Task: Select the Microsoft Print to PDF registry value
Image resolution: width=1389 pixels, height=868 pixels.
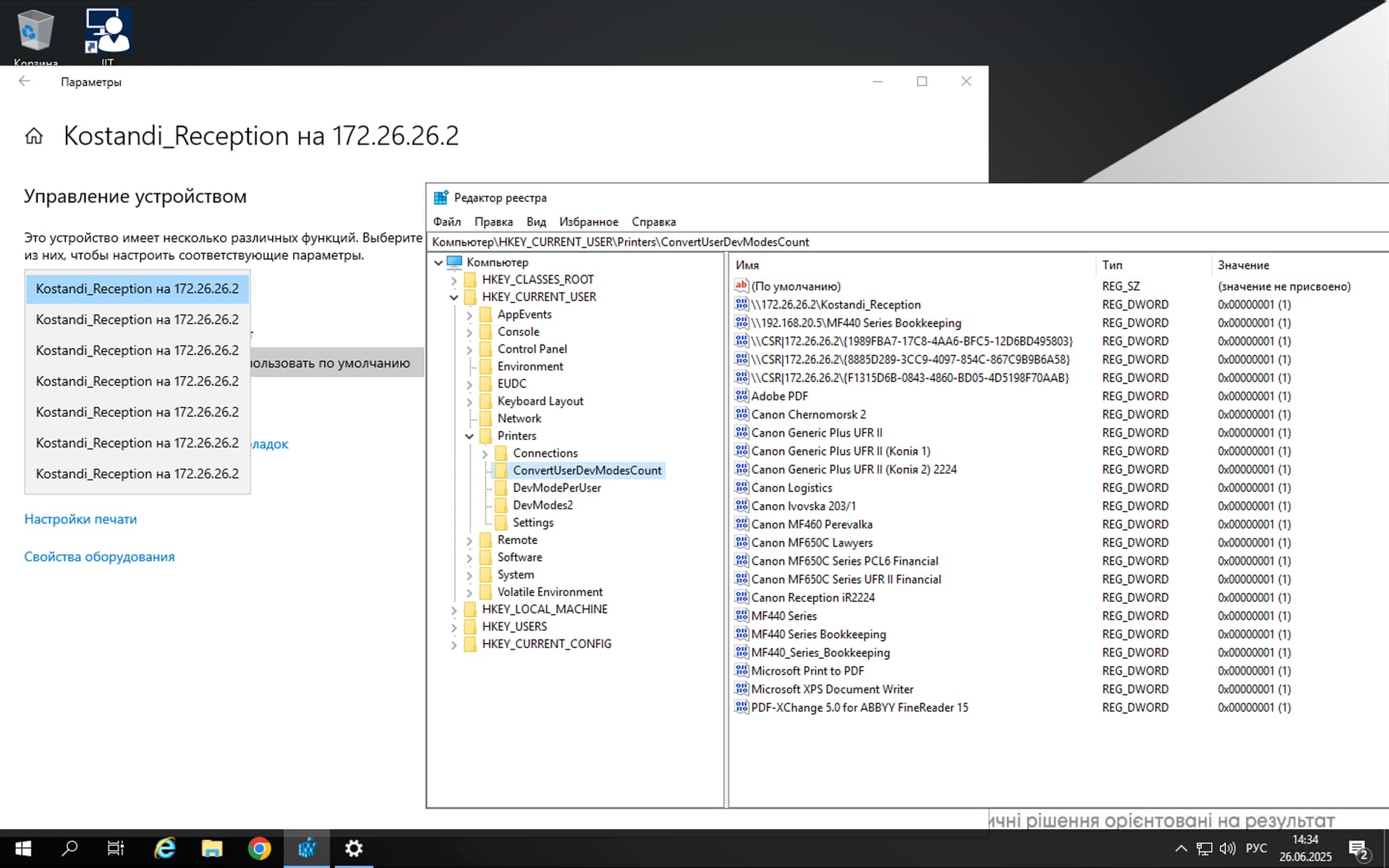Action: (807, 671)
